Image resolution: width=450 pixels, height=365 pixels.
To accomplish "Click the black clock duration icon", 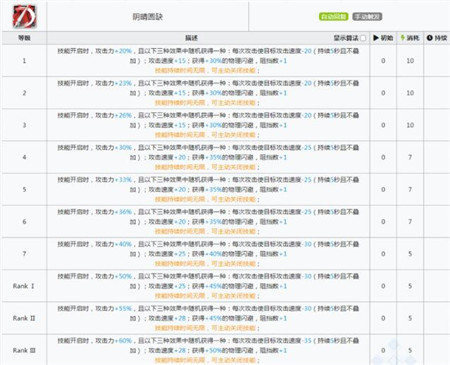I will (x=429, y=38).
